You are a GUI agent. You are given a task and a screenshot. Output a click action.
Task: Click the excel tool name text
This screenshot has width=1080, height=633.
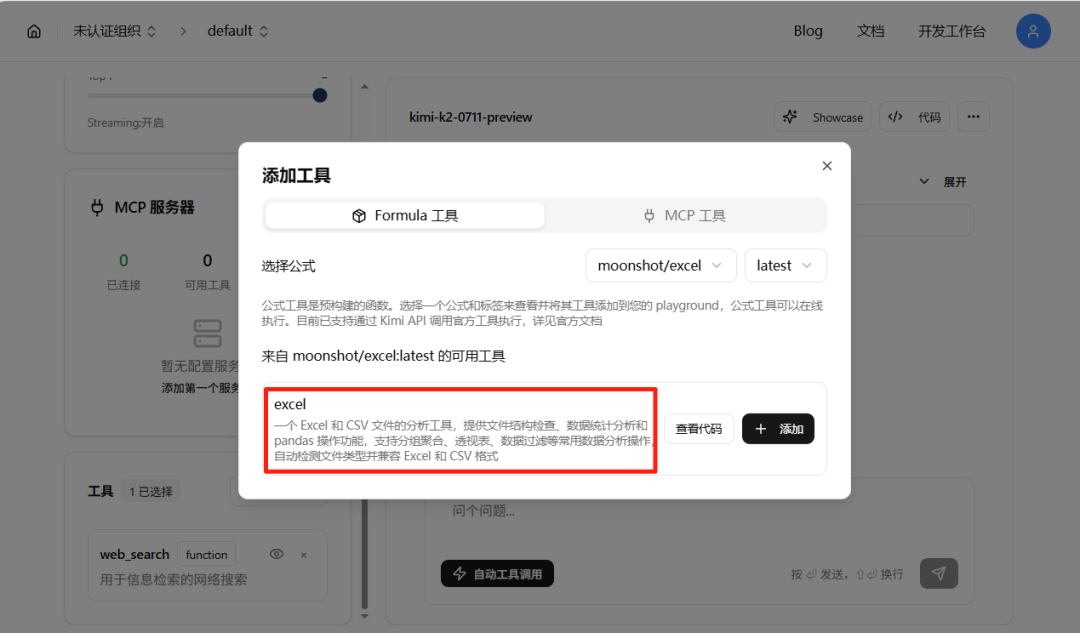(x=290, y=404)
